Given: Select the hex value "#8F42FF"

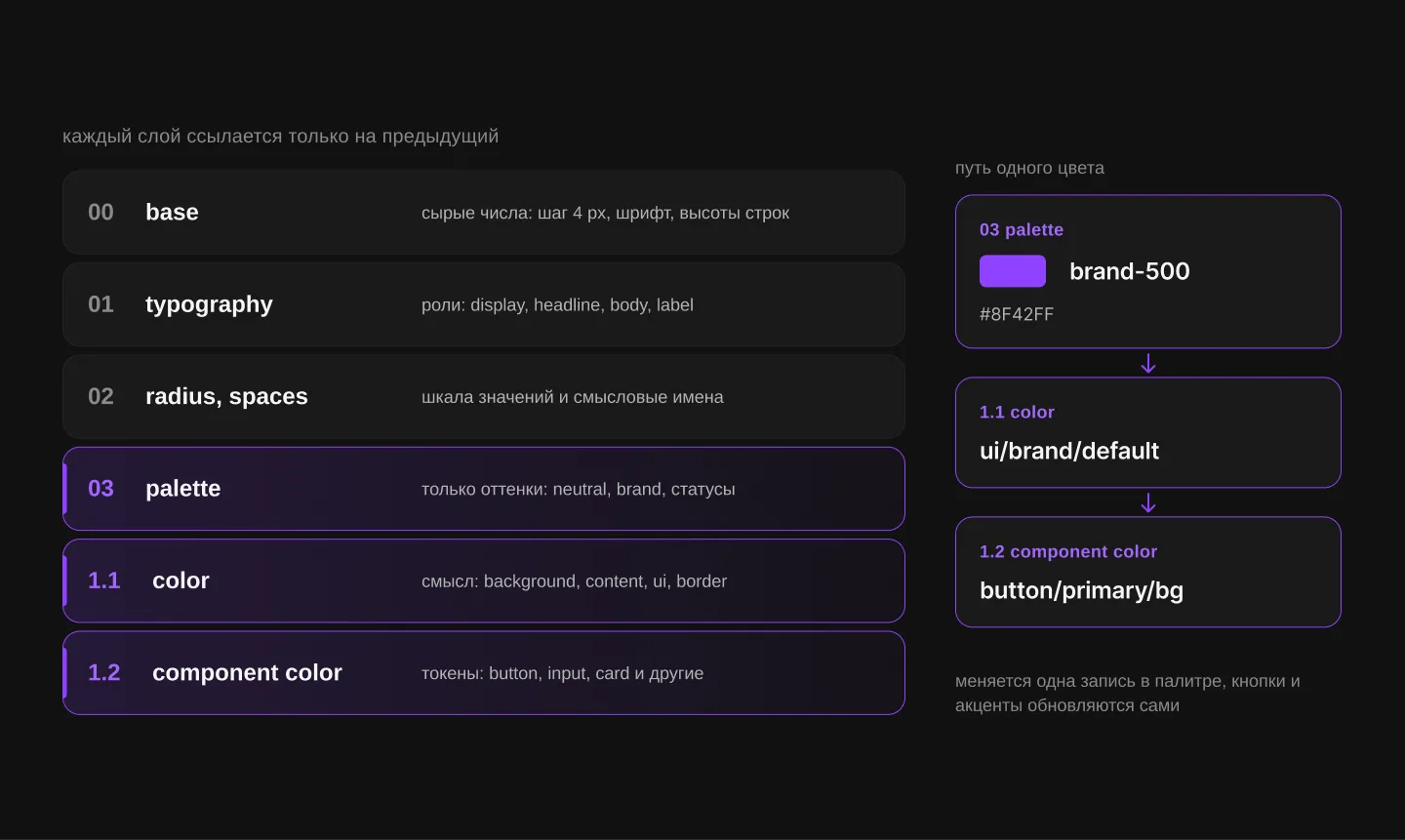Looking at the screenshot, I should [x=1017, y=314].
